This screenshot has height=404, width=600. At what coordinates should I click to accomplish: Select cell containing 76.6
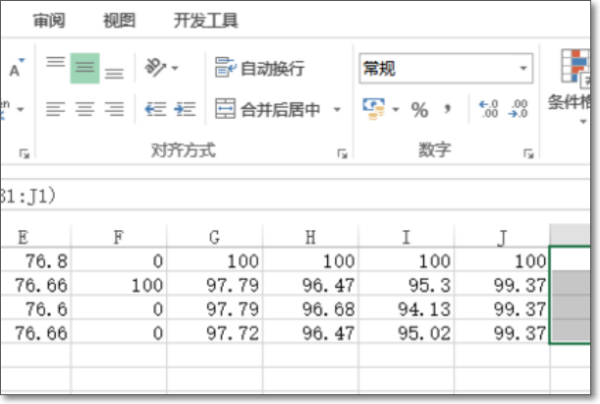point(35,308)
